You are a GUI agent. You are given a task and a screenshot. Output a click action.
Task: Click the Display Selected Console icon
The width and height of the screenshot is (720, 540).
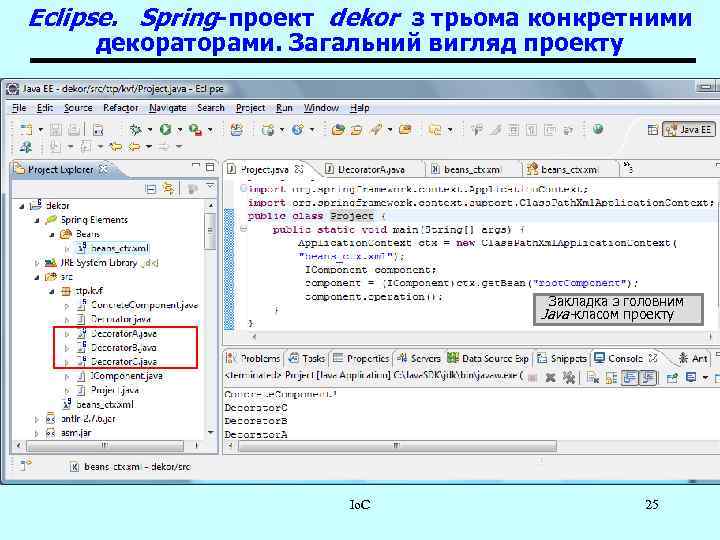click(691, 377)
